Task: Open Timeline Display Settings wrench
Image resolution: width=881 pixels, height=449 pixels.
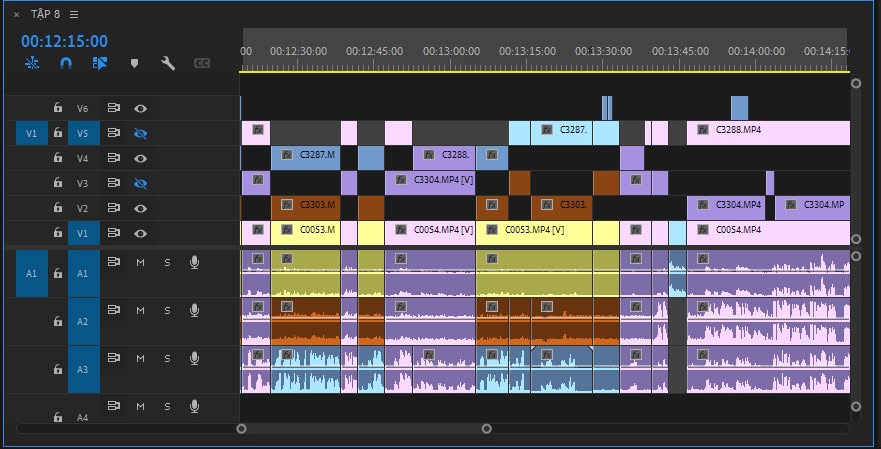Action: pos(168,63)
